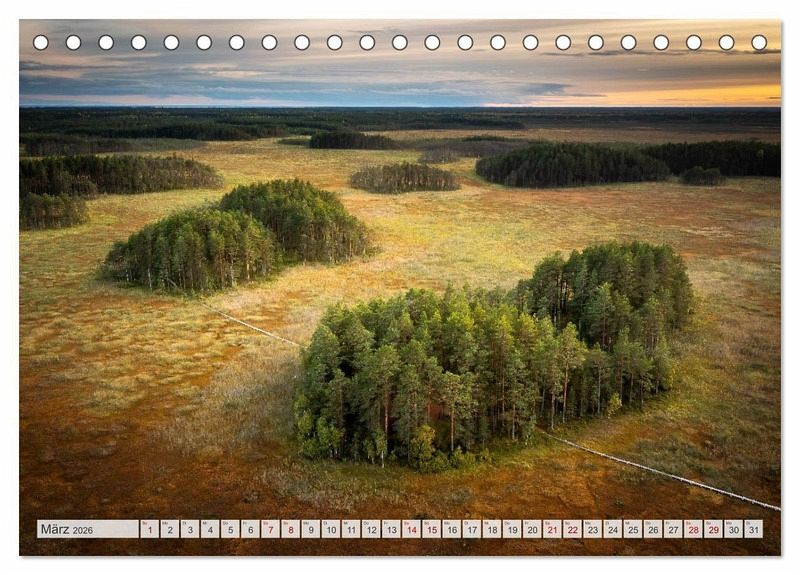800x575 pixels.
Task: Select day 1 in the calendar strip
Action: coord(150,529)
